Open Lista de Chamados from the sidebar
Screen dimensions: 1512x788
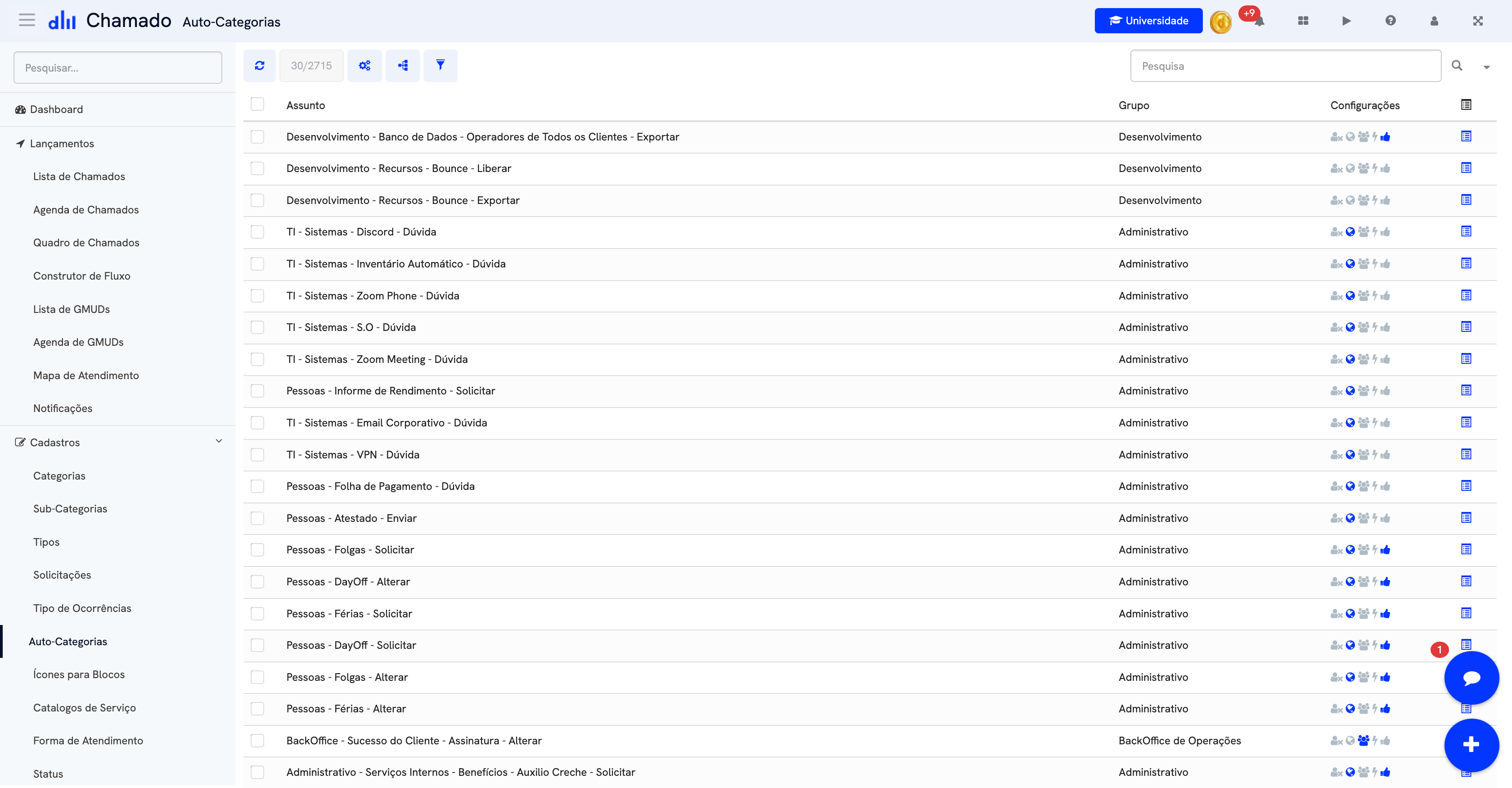79,176
